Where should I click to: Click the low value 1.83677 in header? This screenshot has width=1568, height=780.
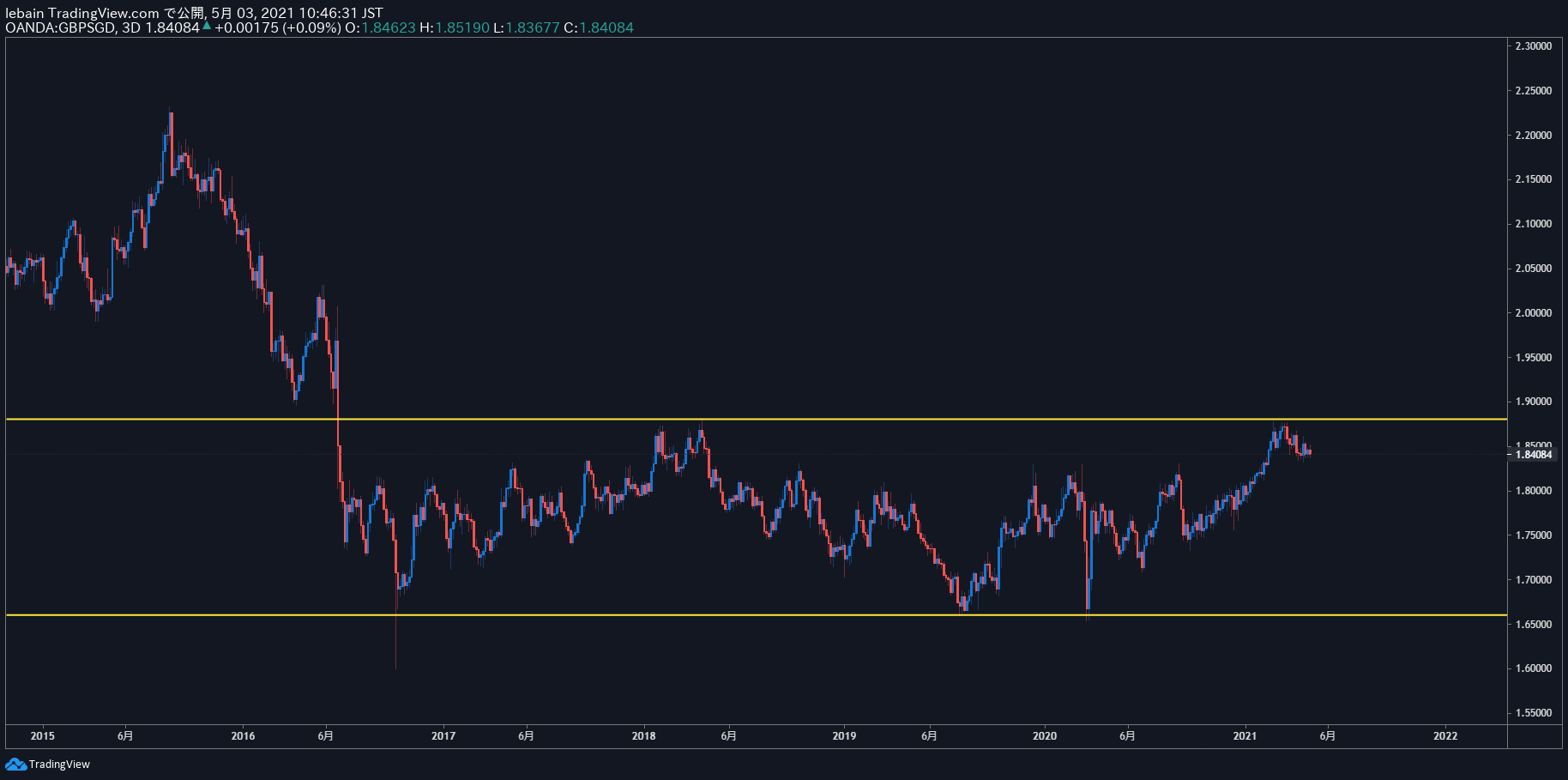coord(532,27)
